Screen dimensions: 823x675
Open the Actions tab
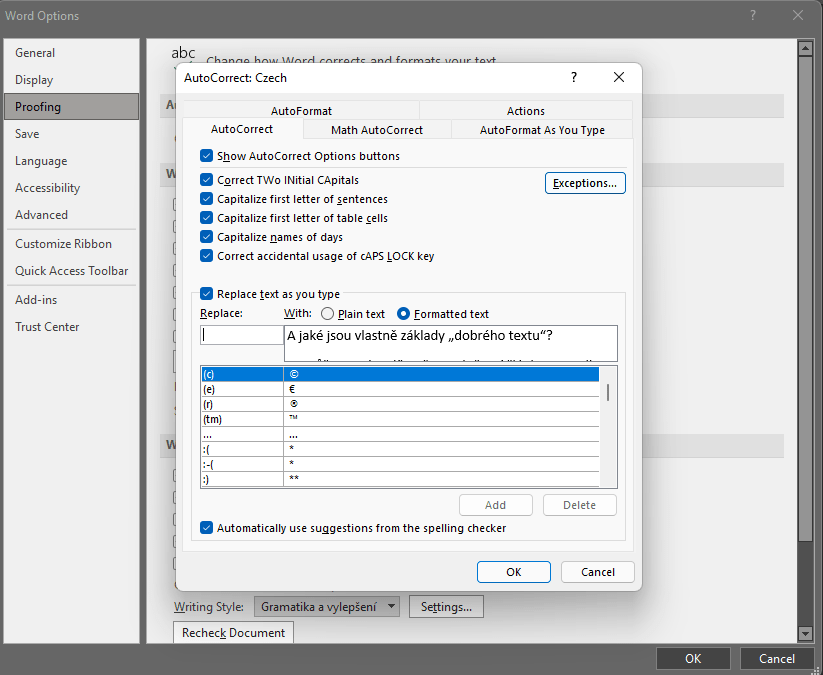(525, 111)
